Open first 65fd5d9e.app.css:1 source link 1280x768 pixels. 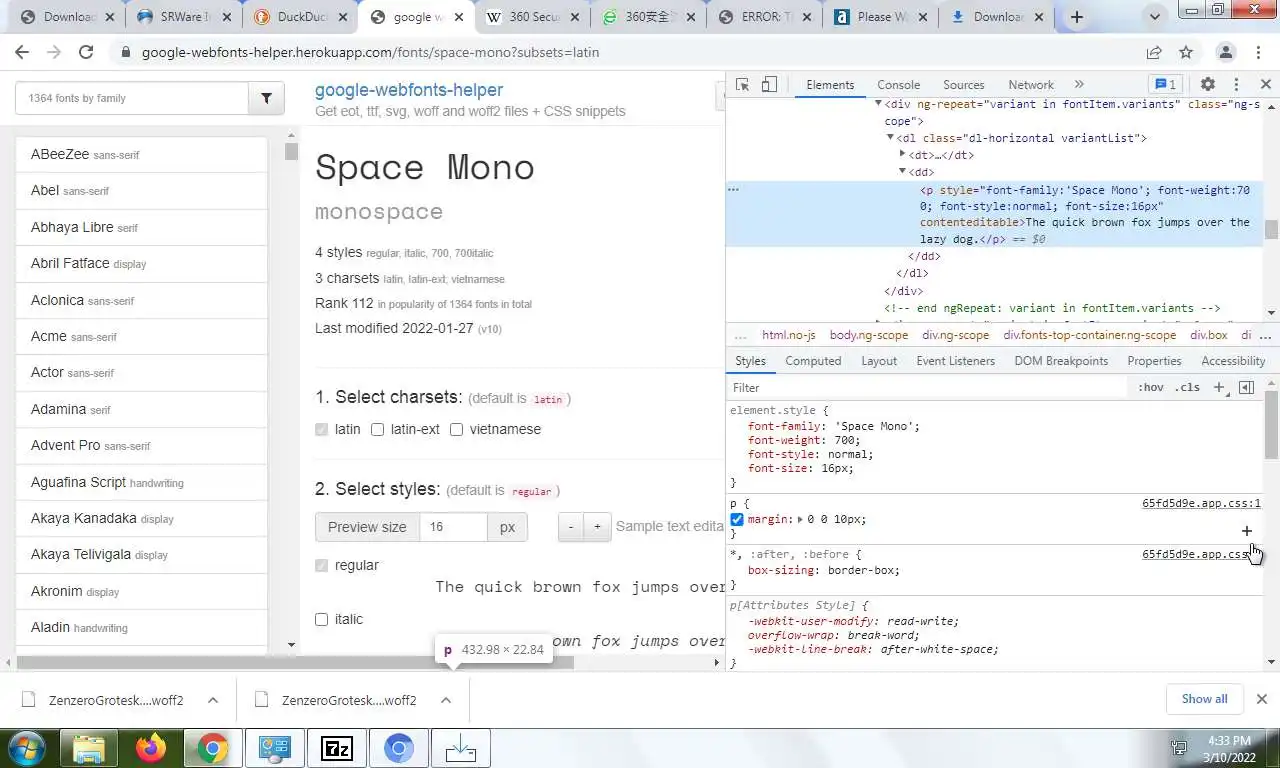1201,504
